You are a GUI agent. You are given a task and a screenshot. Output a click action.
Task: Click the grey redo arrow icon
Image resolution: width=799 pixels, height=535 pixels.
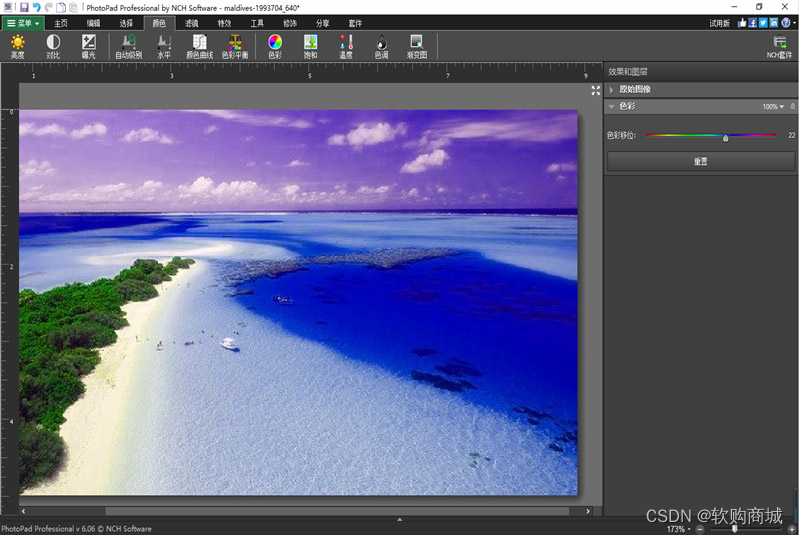coord(48,7)
